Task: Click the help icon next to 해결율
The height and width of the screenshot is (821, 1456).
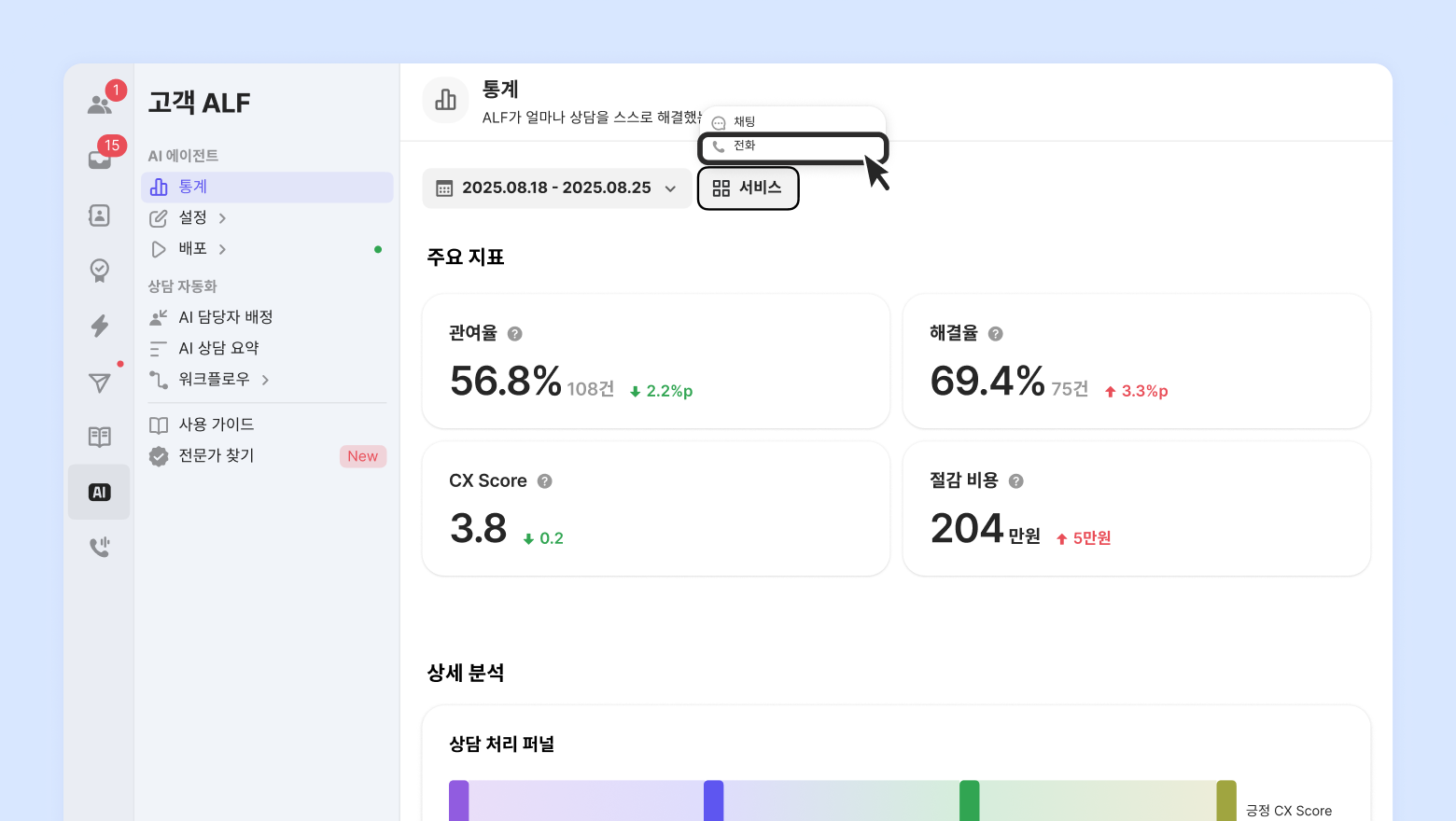Action: click(x=995, y=334)
